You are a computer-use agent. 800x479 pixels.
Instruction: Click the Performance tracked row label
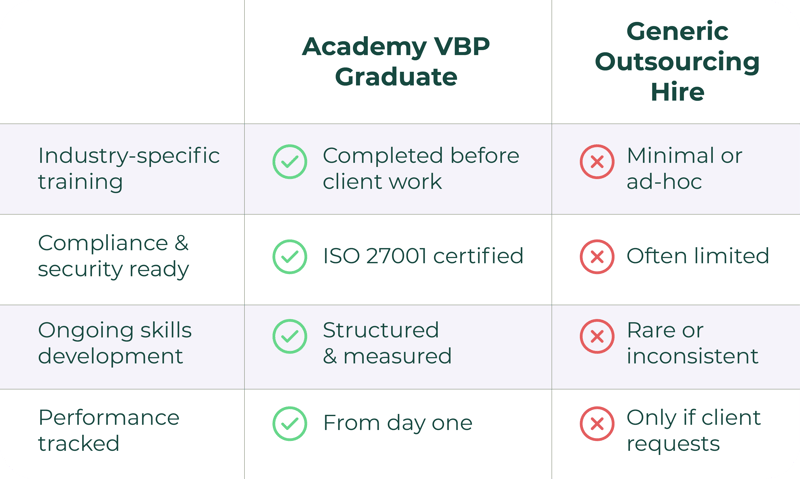[108, 430]
